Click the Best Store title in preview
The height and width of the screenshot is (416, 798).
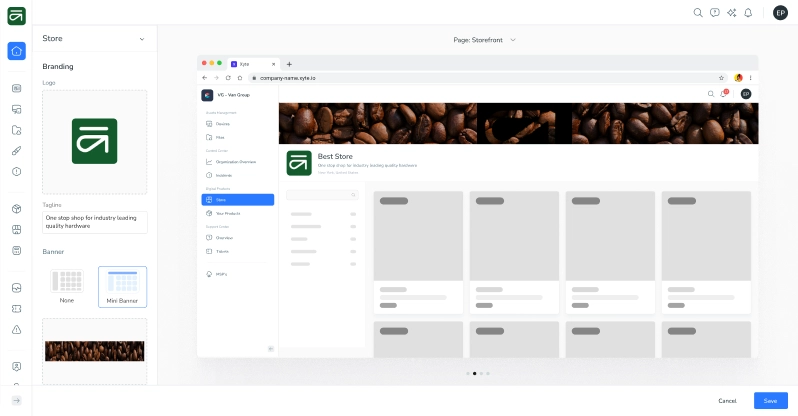coord(335,156)
